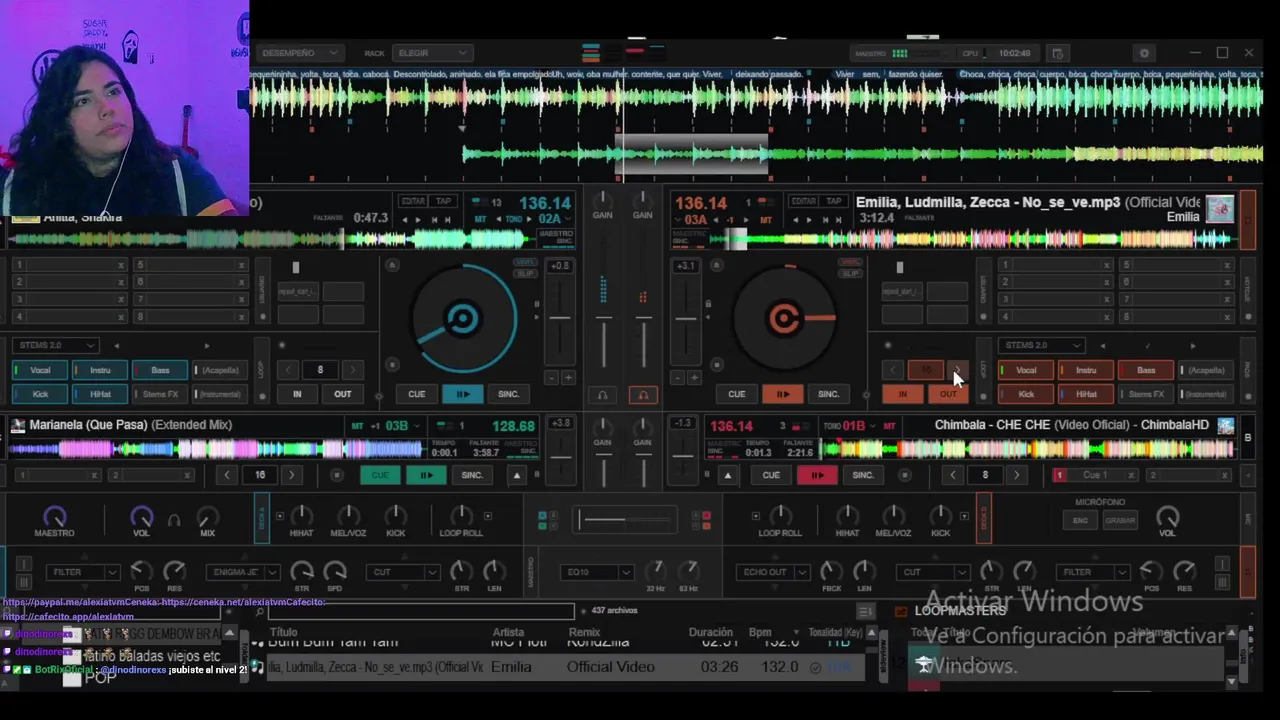Screen dimensions: 1280x720
Task: Open STEMS 2.0 dropdown on the right deck
Action: [x=1041, y=345]
